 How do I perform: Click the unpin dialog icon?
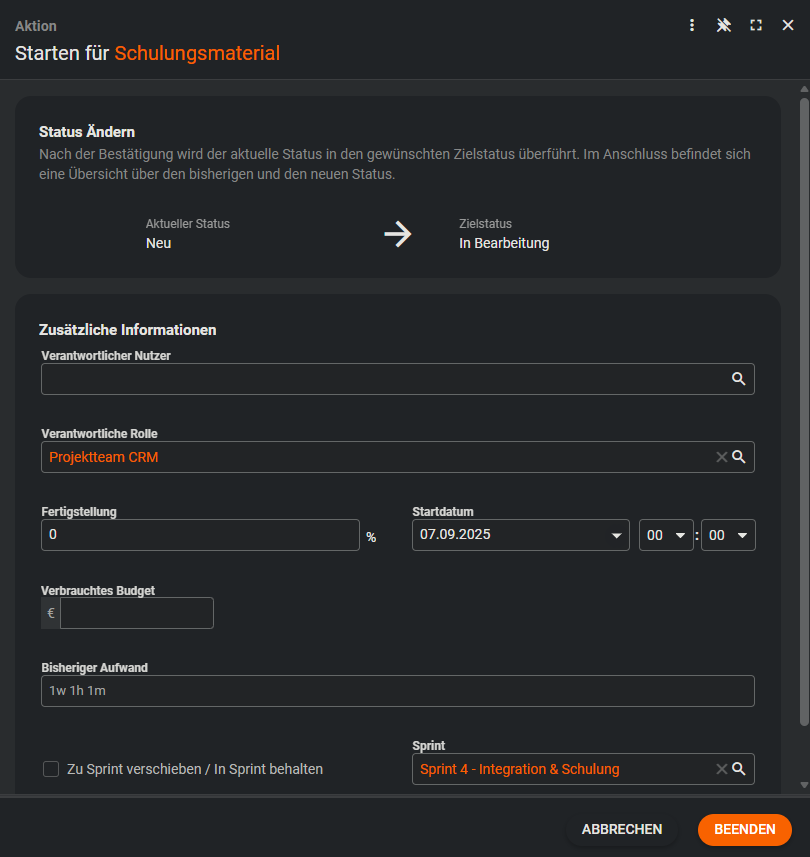[724, 25]
